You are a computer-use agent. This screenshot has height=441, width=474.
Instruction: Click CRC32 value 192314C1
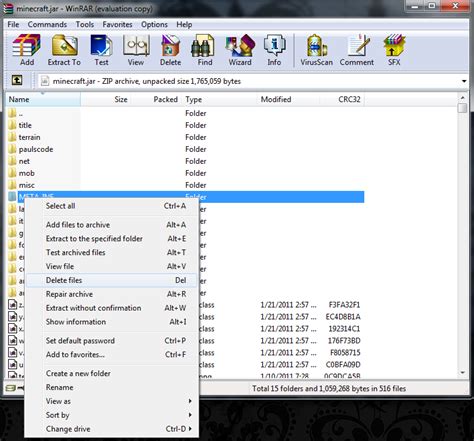[344, 329]
